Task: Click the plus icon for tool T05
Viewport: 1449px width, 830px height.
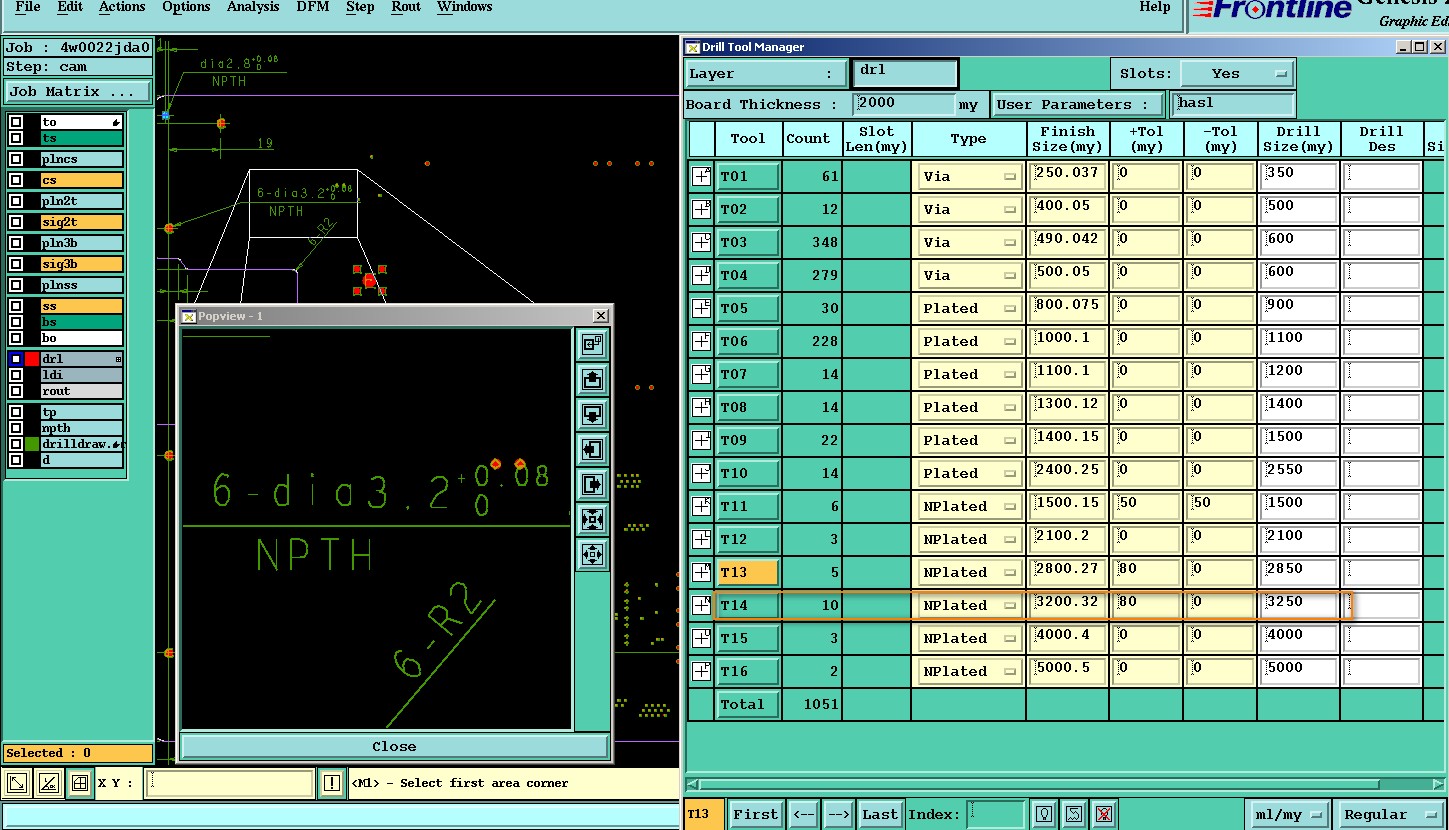Action: pos(702,309)
